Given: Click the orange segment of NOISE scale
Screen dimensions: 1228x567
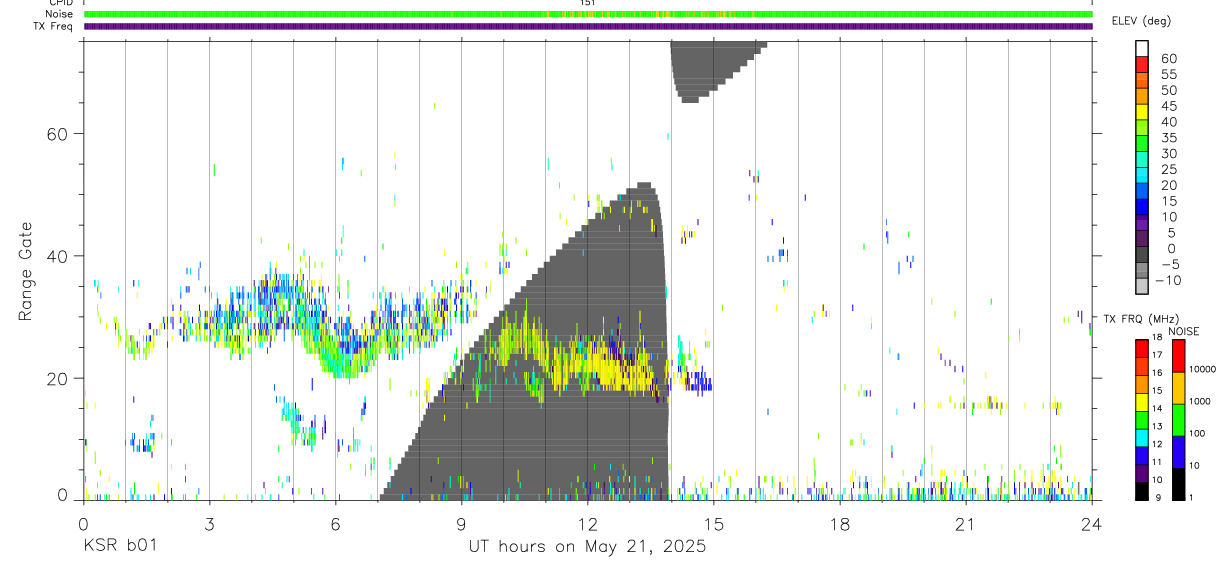Looking at the screenshot, I should (x=1177, y=387).
